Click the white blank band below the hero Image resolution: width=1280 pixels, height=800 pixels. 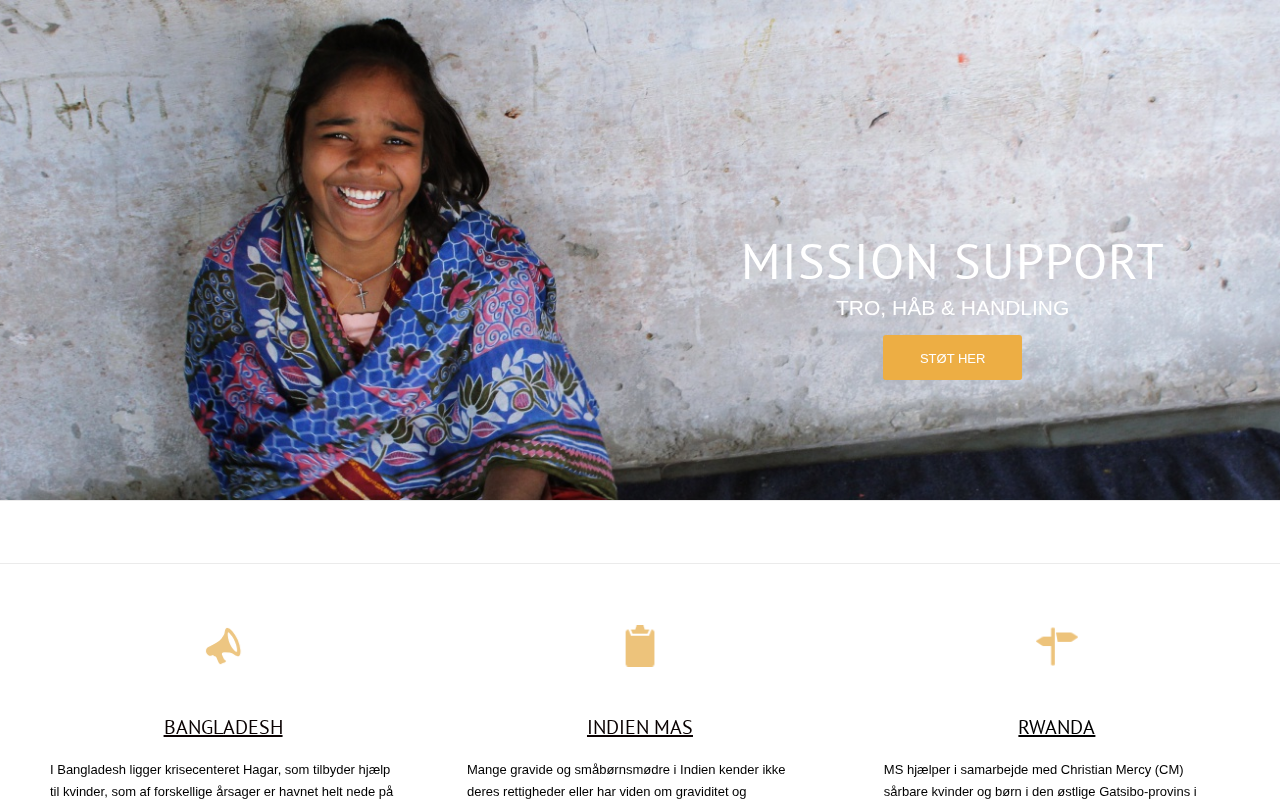(640, 531)
